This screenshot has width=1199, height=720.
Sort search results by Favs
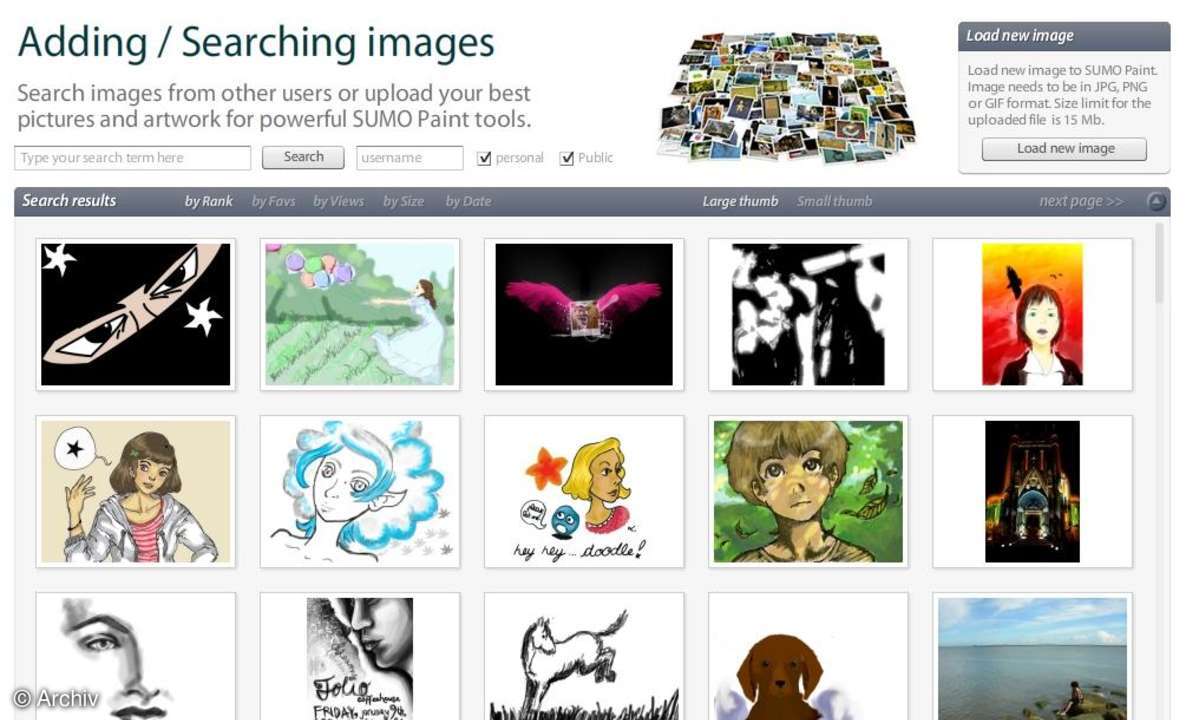(273, 201)
